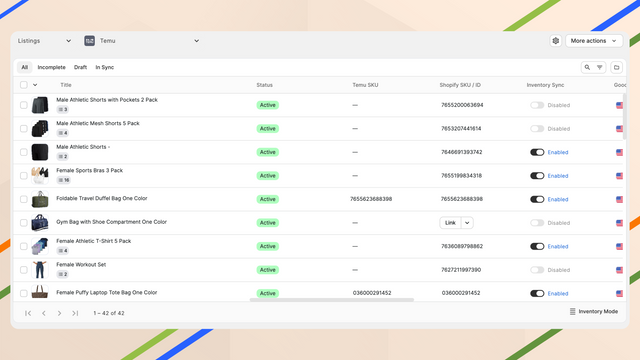
Task: Click the Enabled label in Male Athletic Shorts - row
Action: (558, 152)
